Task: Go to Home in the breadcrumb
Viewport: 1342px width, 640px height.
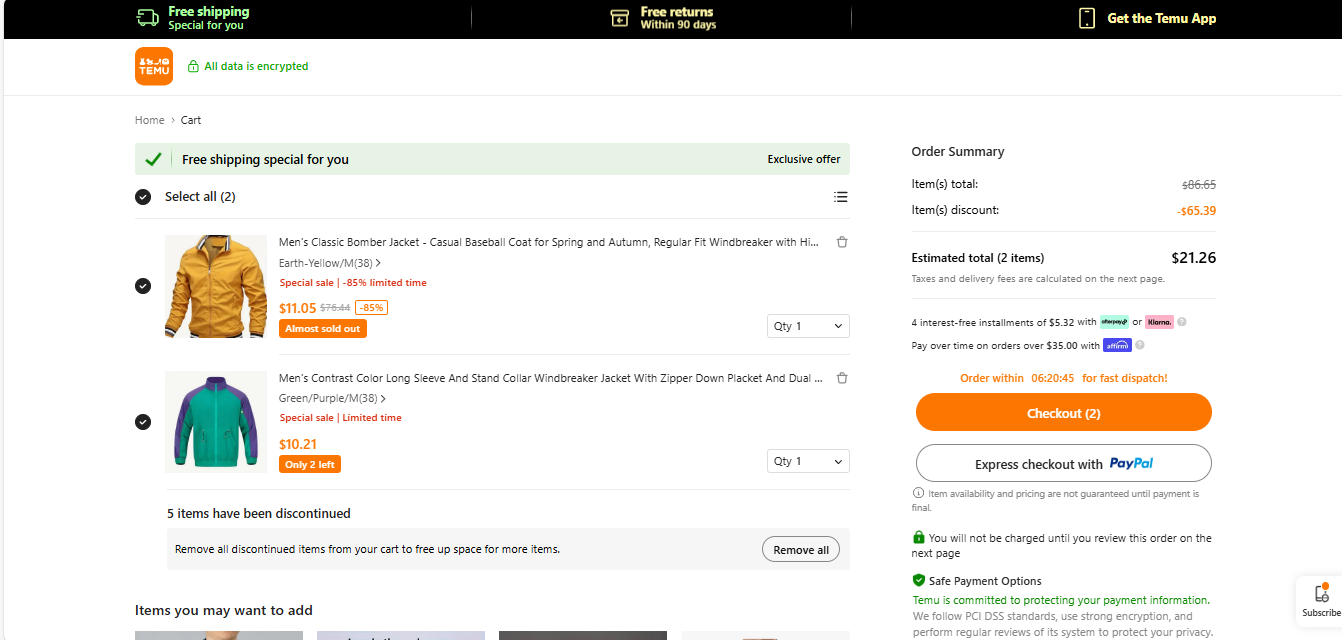Action: pos(149,120)
